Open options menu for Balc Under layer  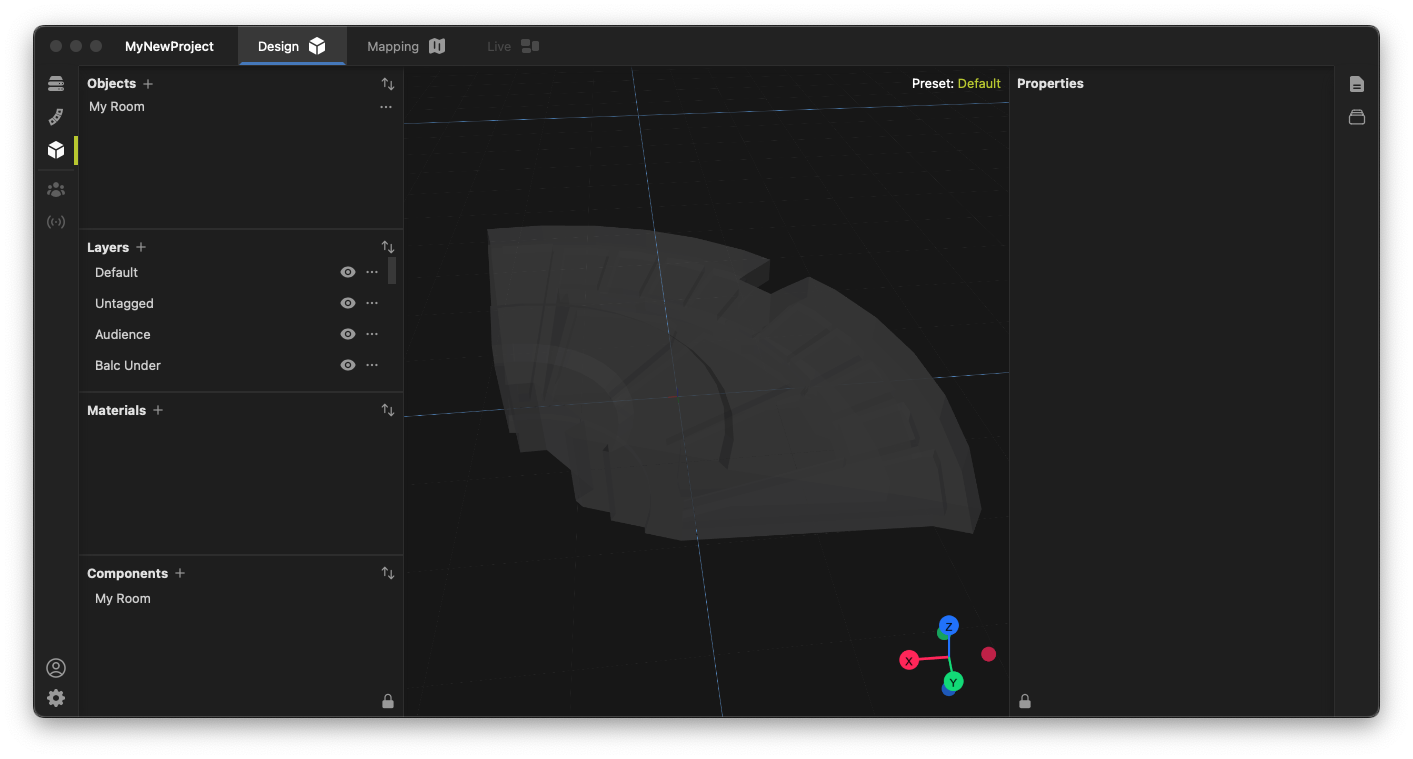[372, 365]
